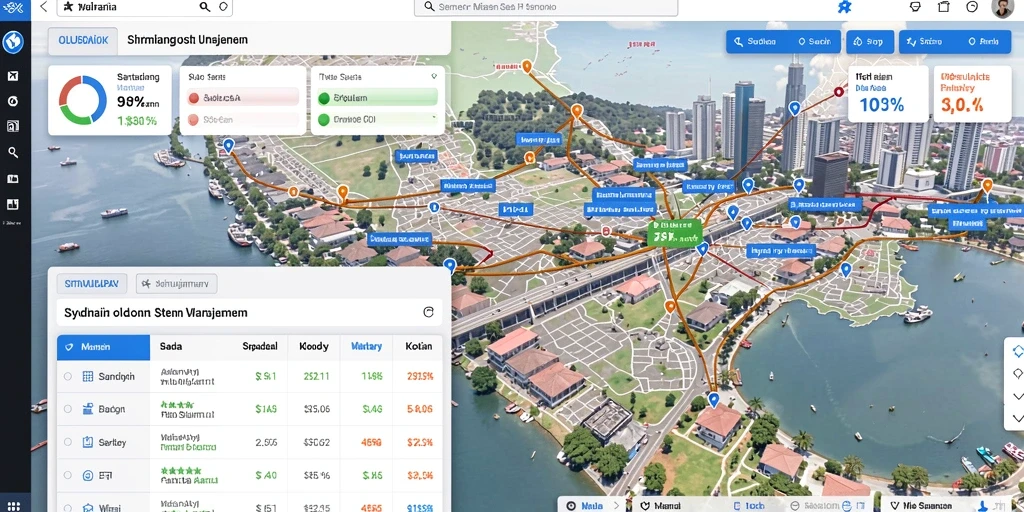Click the refresh icon in Sydnain oldonn header
Image resolution: width=1024 pixels, height=512 pixels.
pyautogui.click(x=428, y=312)
